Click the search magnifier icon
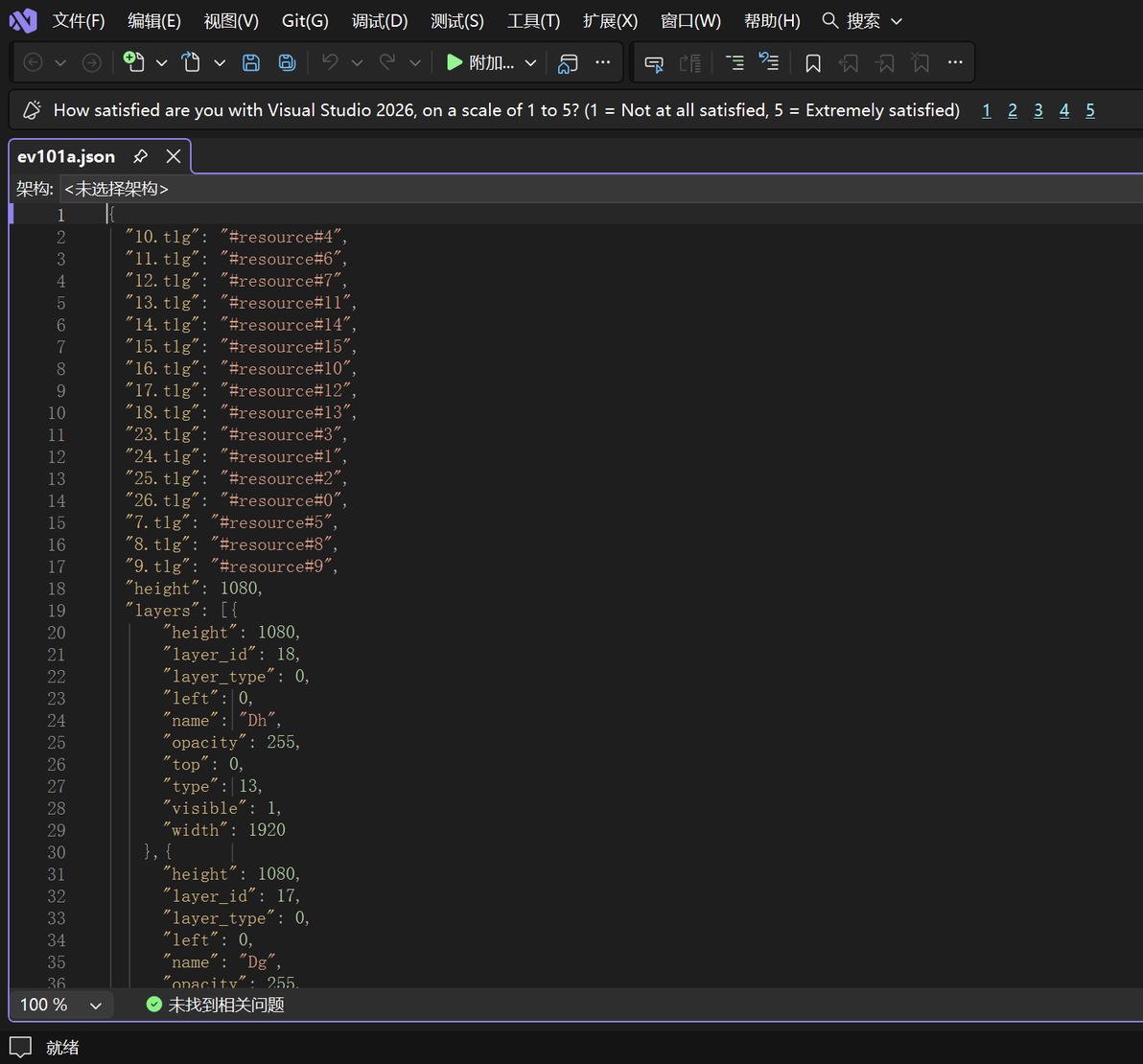Viewport: 1143px width, 1064px height. pos(829,20)
